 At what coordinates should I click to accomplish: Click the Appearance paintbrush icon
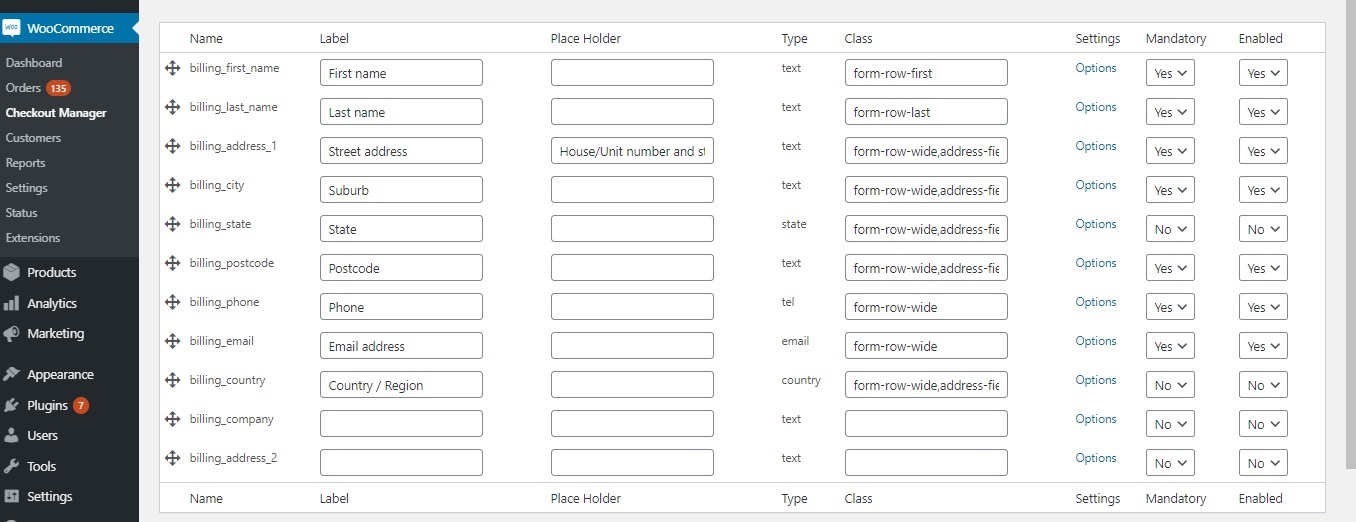coord(12,374)
